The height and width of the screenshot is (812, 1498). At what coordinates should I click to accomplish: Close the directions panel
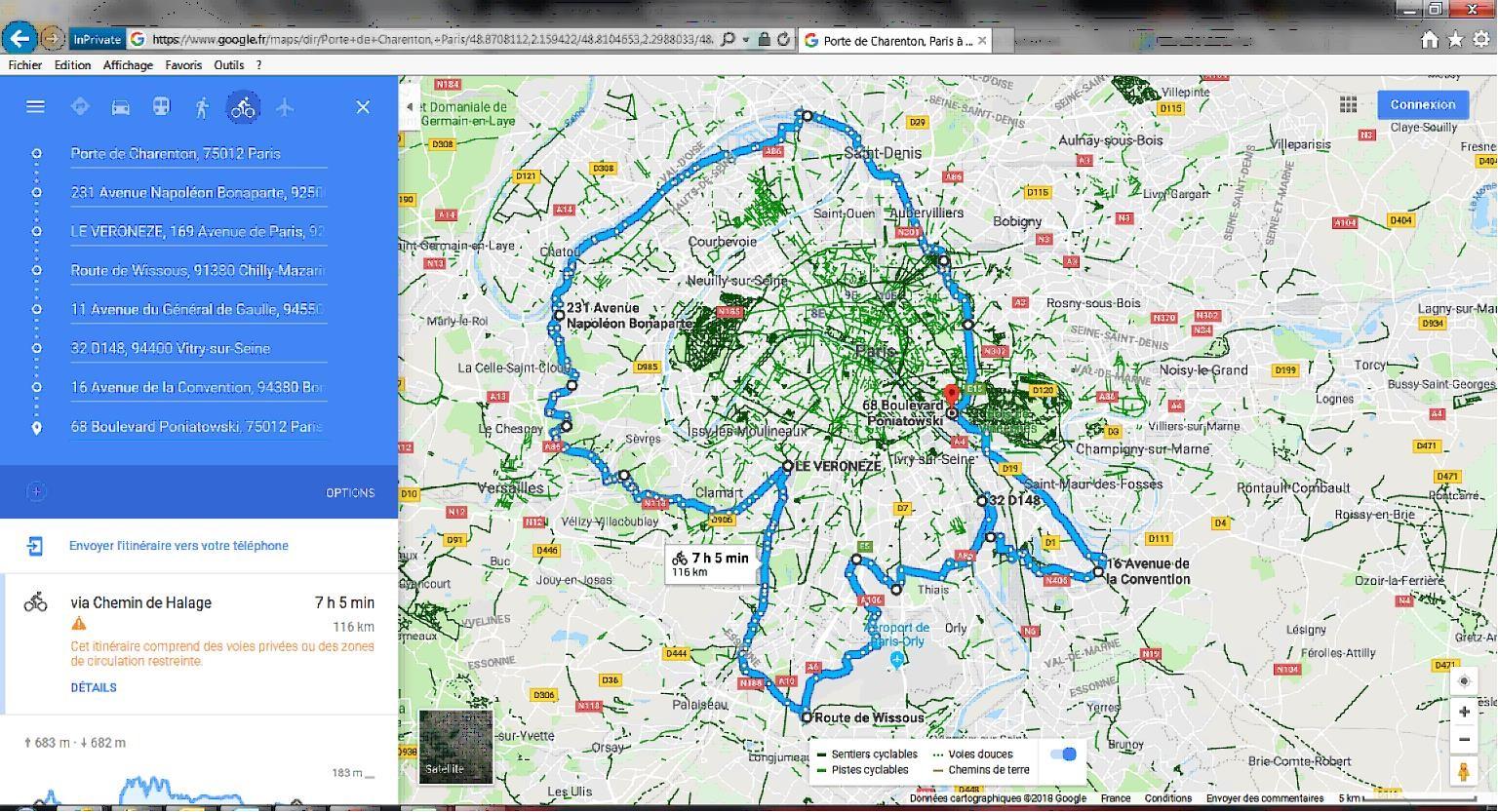363,107
